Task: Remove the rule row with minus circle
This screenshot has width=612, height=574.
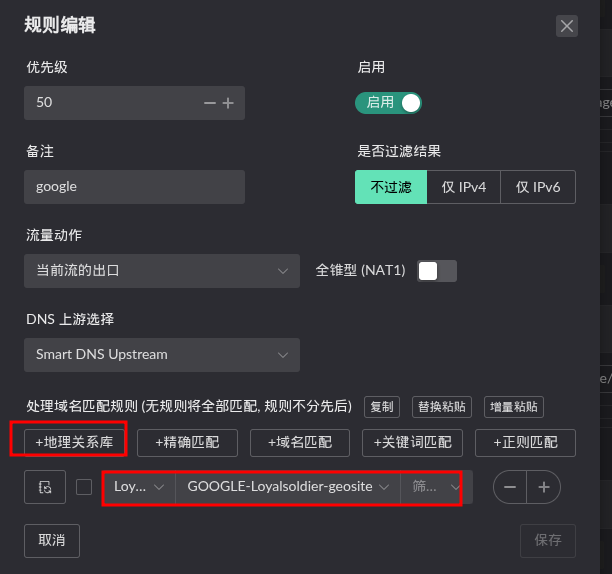Action: pos(510,487)
